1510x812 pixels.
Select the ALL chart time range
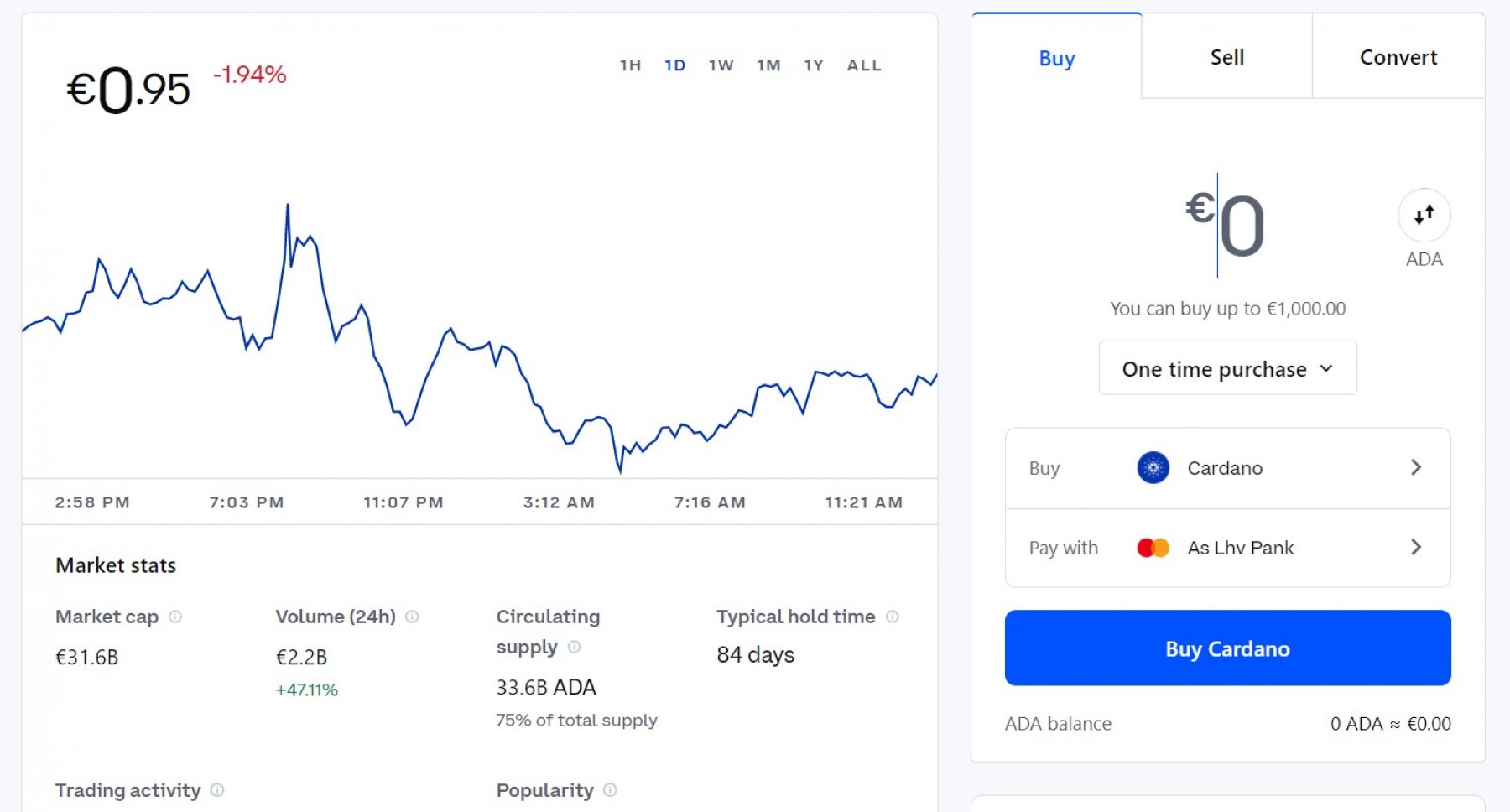[864, 65]
